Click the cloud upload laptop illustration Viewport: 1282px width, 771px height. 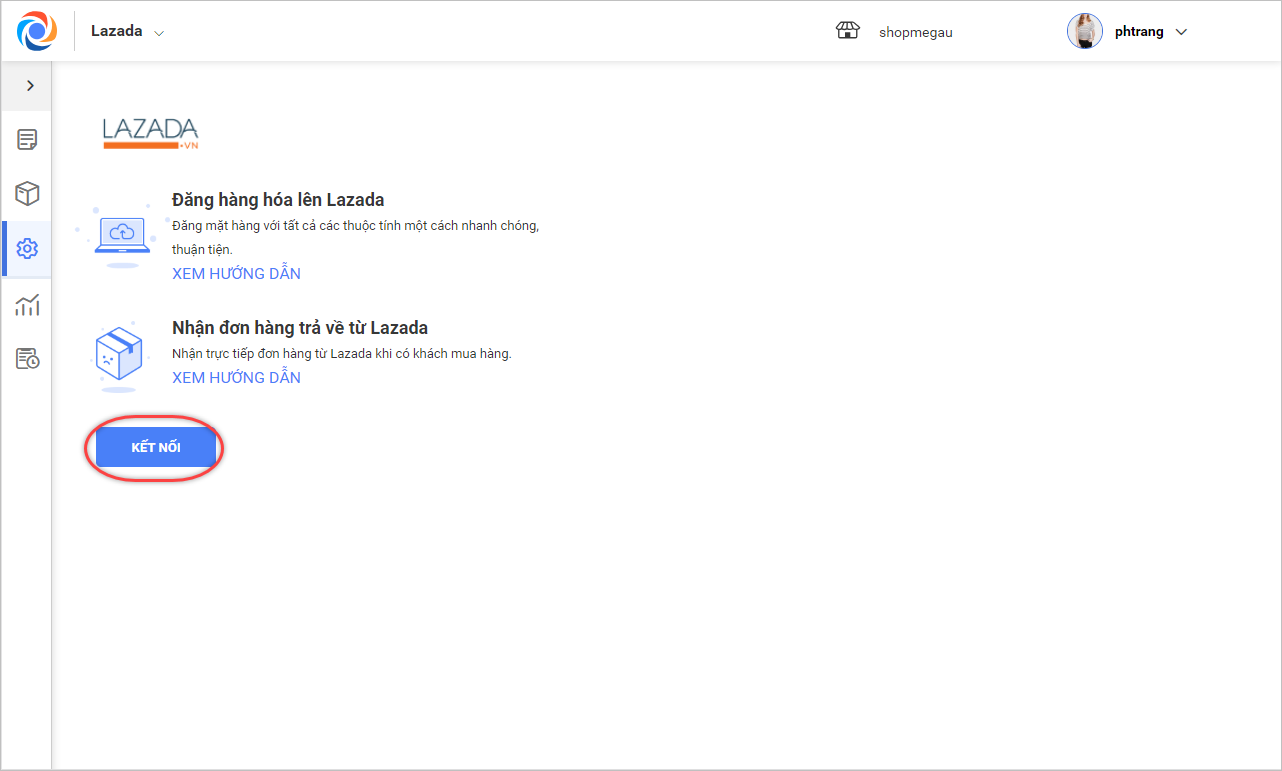122,237
